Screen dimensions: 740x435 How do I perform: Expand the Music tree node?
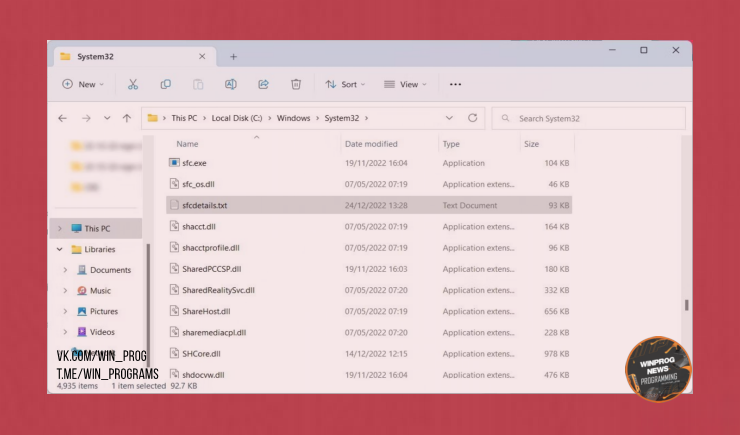pos(65,291)
